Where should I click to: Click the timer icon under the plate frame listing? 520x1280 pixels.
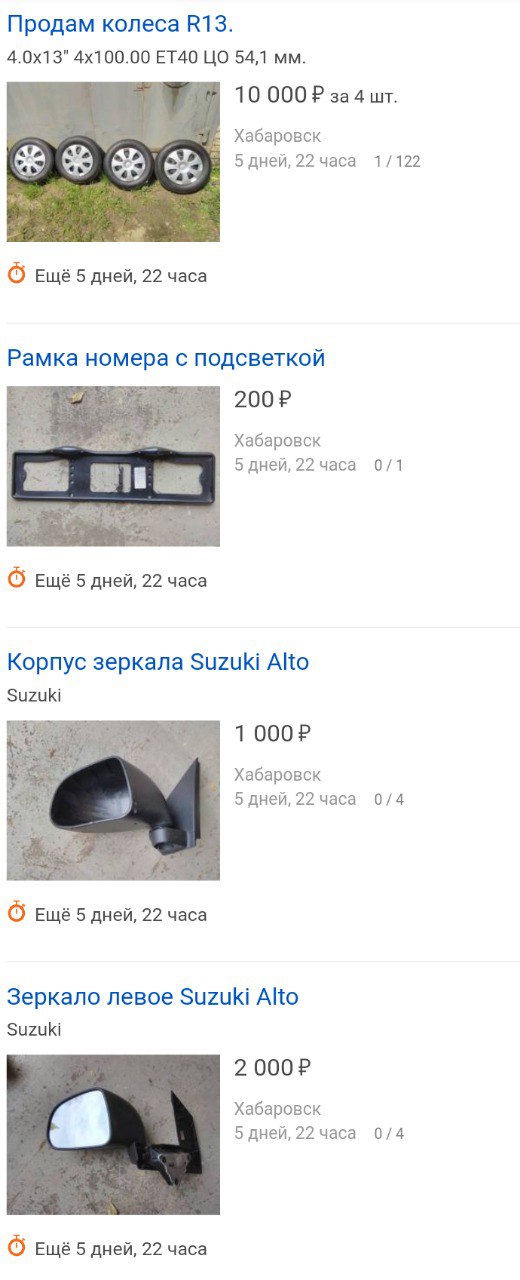(17, 579)
